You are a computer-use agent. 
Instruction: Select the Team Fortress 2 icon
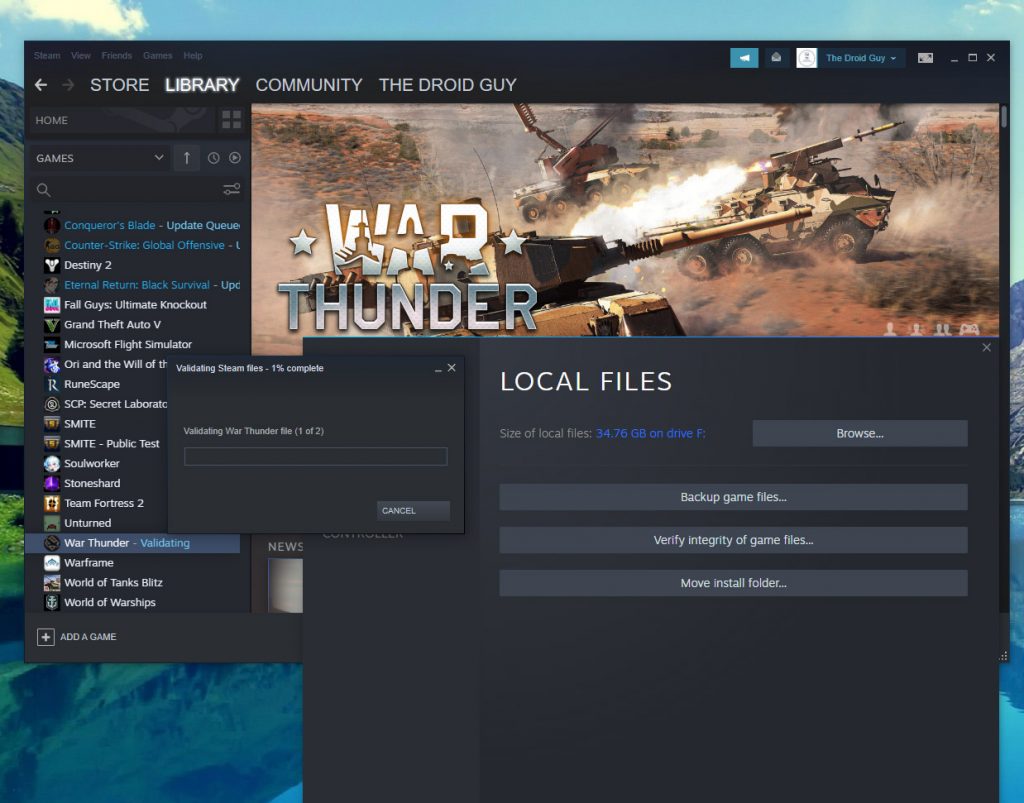(52, 503)
